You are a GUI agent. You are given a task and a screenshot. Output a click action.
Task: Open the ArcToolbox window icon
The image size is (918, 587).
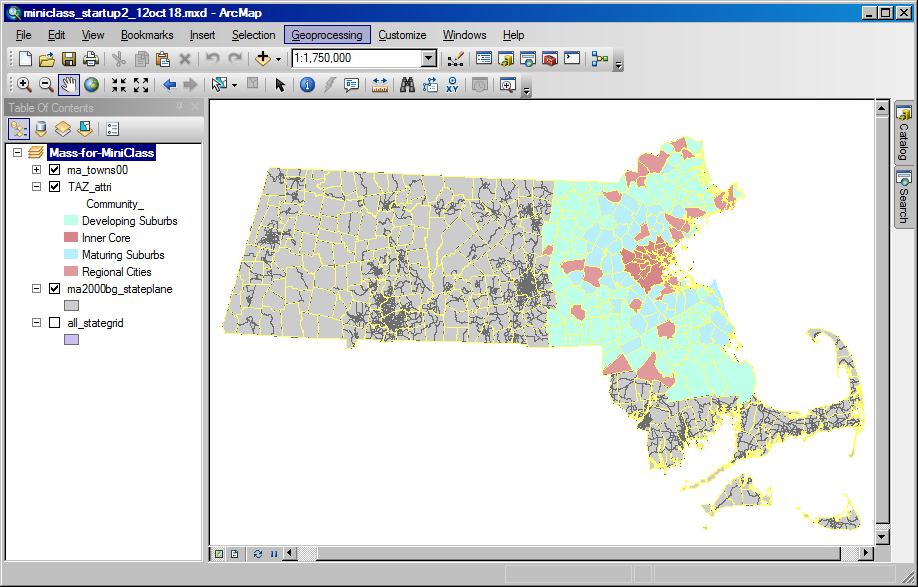click(x=549, y=59)
